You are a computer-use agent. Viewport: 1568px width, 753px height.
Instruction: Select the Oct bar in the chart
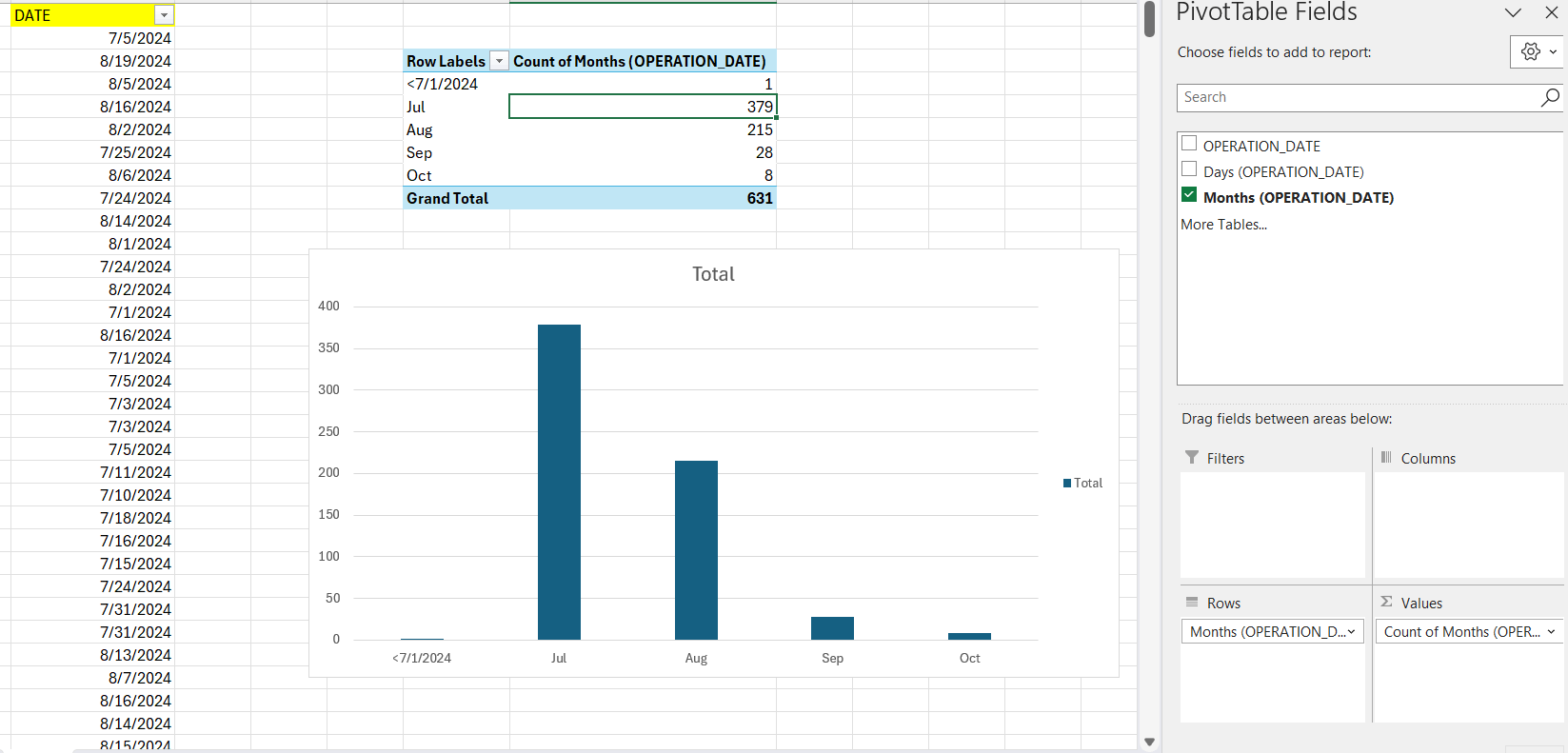coord(969,636)
